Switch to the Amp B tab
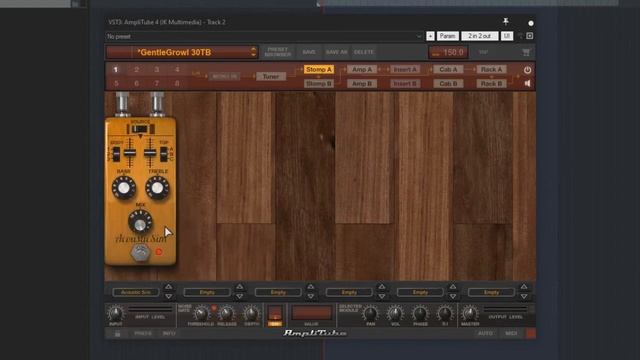Image resolution: width=640 pixels, height=360 pixels. [362, 84]
